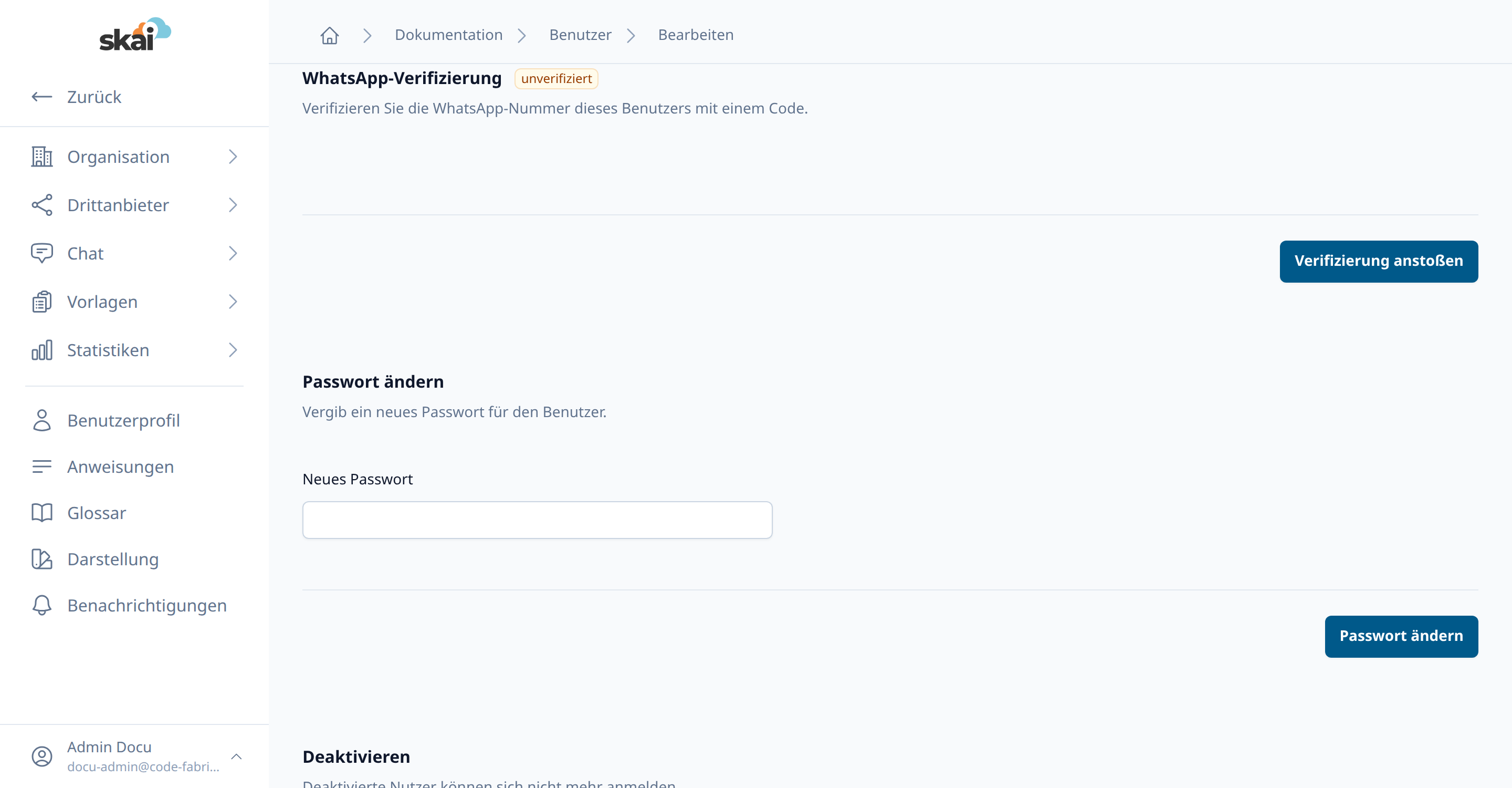Expand the Chat submenu chevron
This screenshot has height=788, width=1512.
(x=233, y=253)
